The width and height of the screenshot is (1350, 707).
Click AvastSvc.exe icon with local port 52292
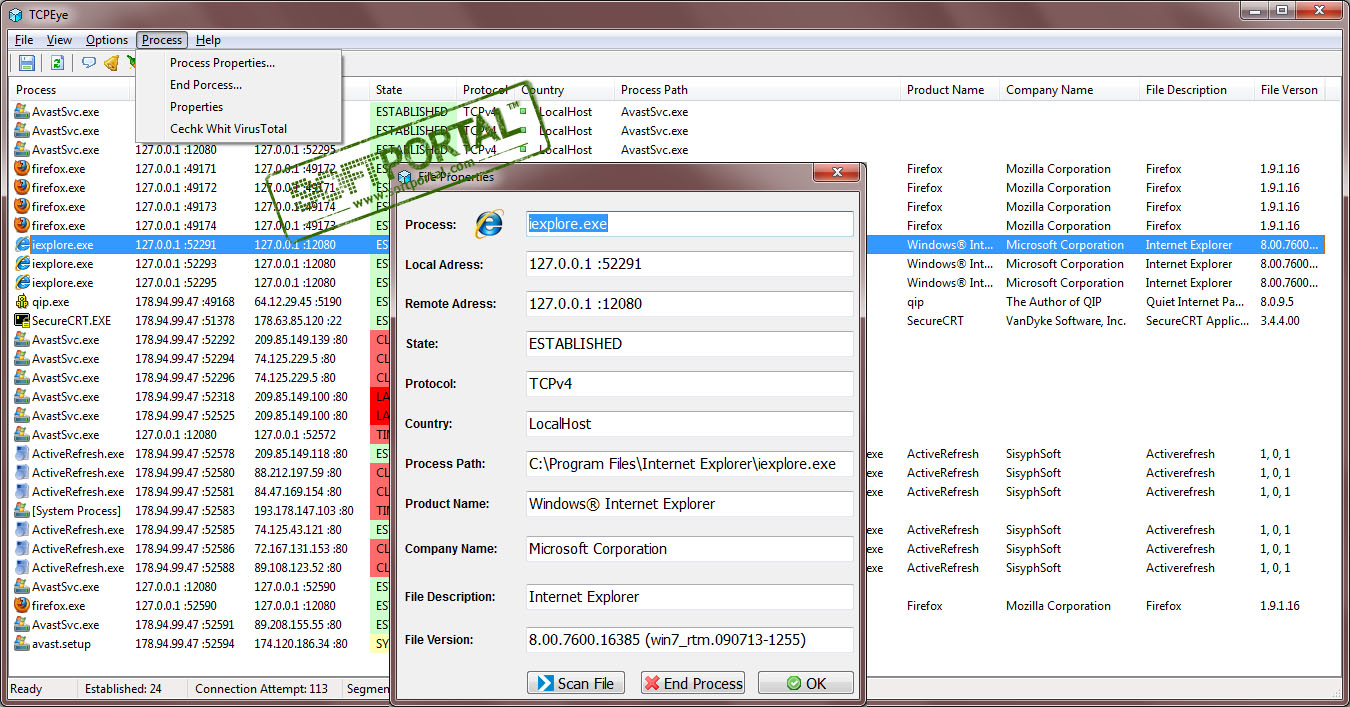click(x=22, y=340)
